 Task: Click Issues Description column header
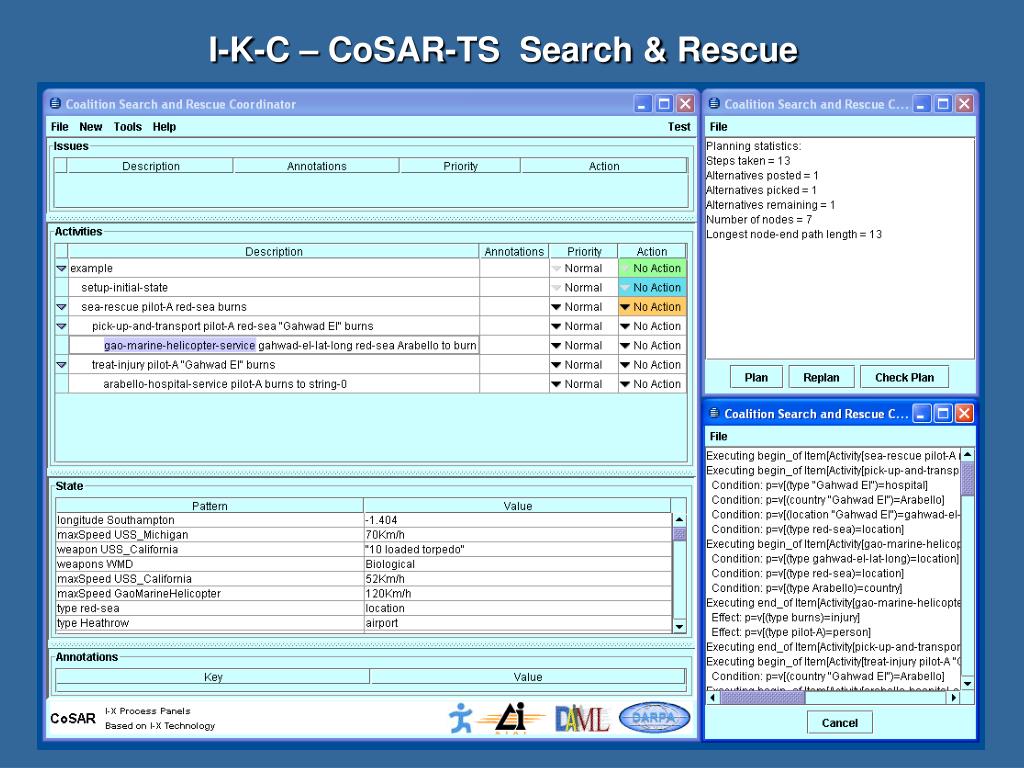pyautogui.click(x=150, y=166)
